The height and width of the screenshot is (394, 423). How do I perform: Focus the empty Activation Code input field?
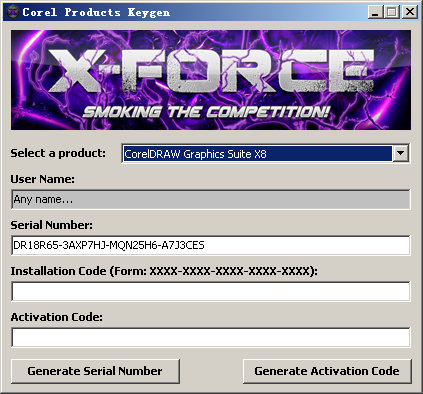click(x=211, y=337)
